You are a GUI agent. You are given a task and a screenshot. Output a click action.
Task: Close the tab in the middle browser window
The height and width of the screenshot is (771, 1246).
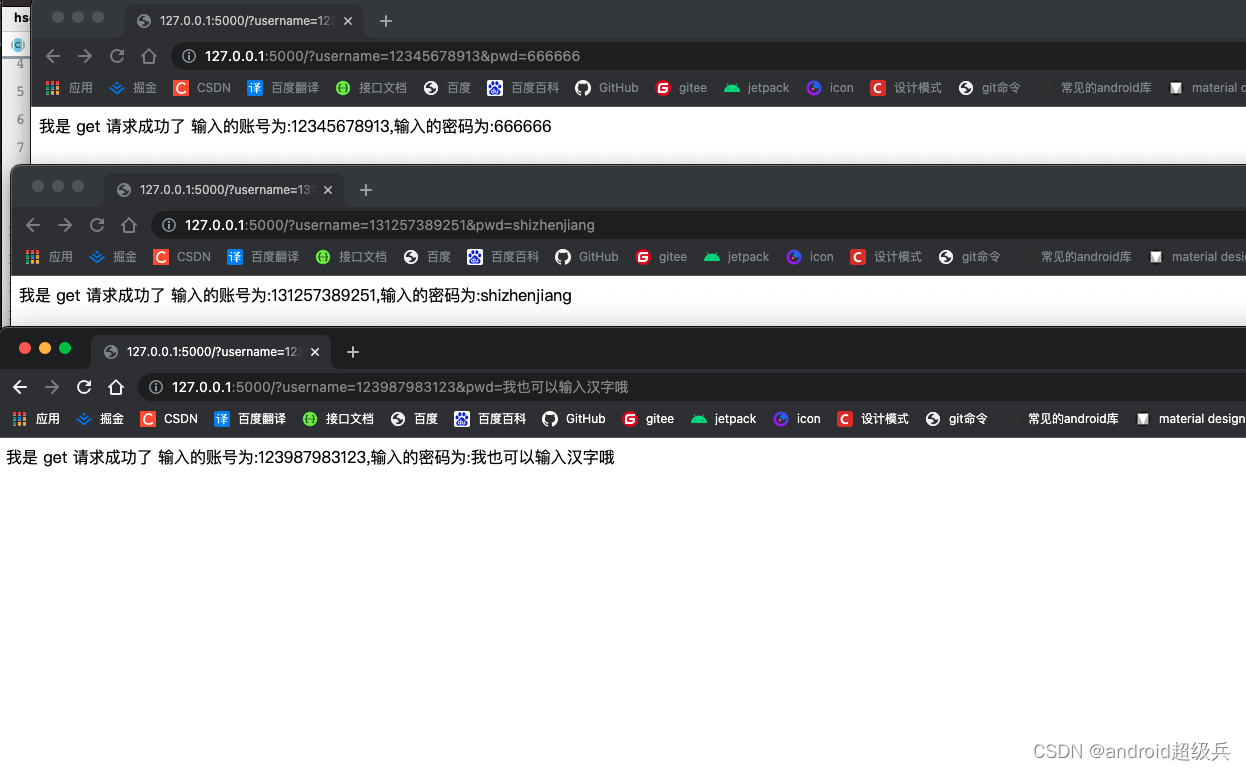[328, 190]
